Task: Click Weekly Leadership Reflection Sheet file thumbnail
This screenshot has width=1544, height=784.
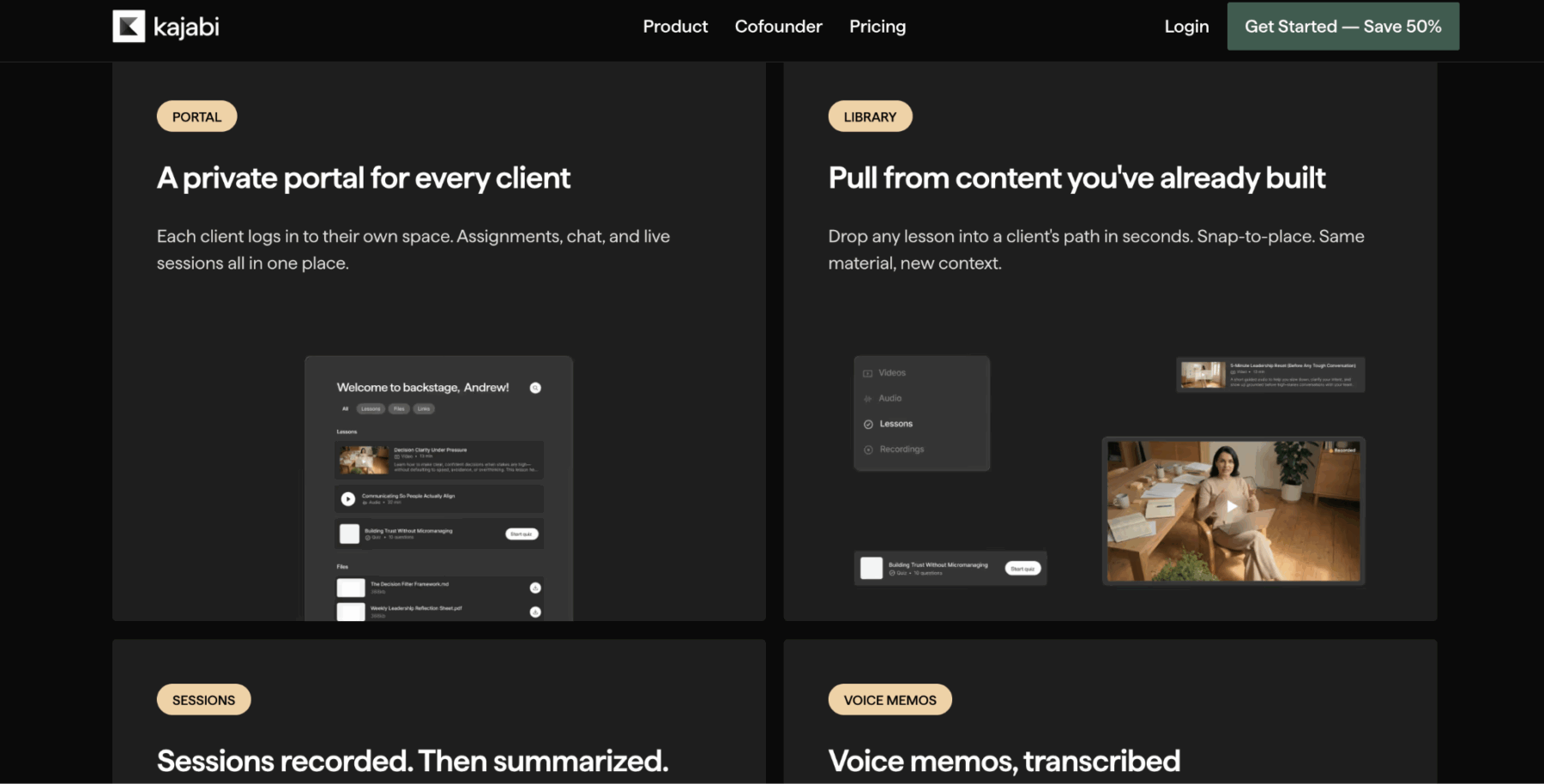Action: tap(351, 612)
